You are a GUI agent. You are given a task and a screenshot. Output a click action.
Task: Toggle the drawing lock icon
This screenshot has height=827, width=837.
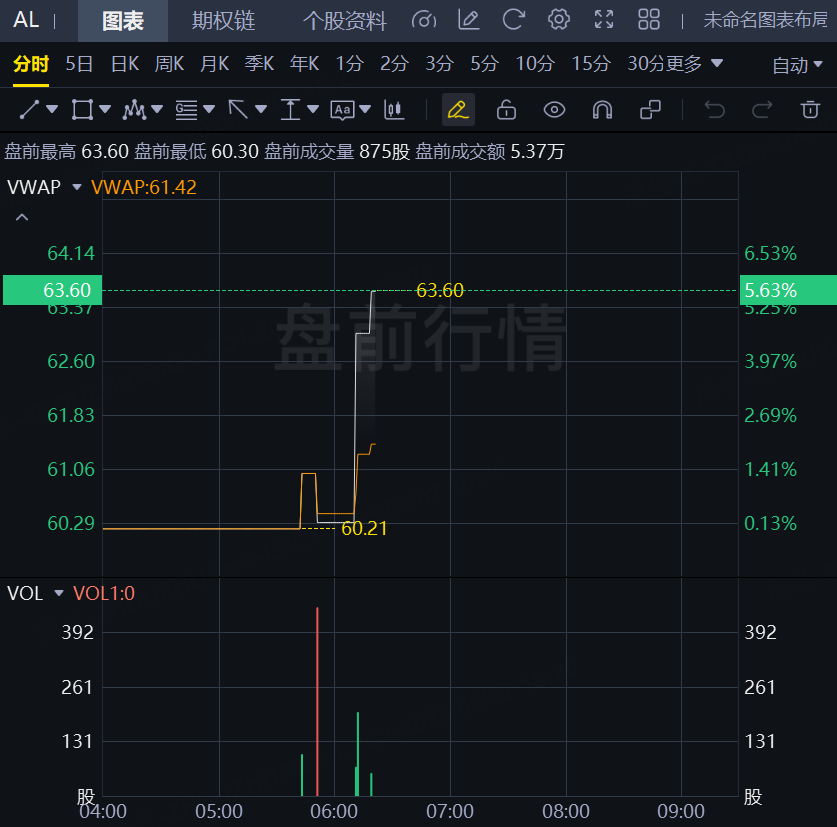[506, 109]
